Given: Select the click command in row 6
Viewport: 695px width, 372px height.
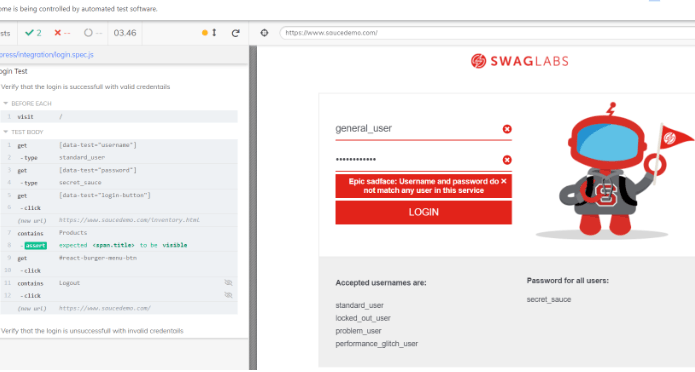Looking at the screenshot, I should 119,208.
